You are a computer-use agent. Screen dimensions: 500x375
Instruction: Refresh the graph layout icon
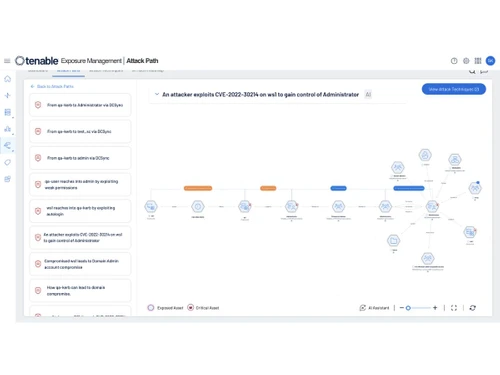[x=472, y=308]
